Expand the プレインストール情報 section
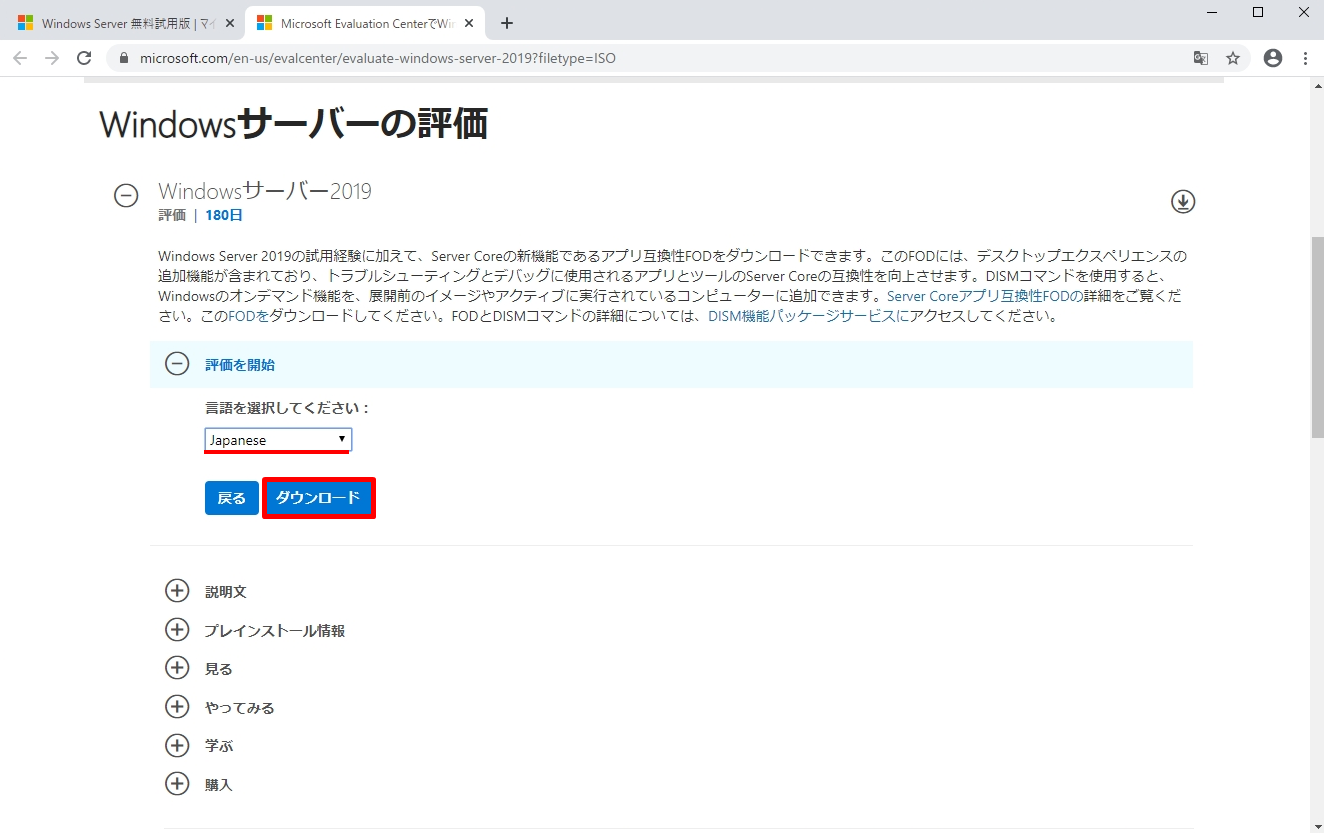The image size is (1324, 833). point(177,630)
